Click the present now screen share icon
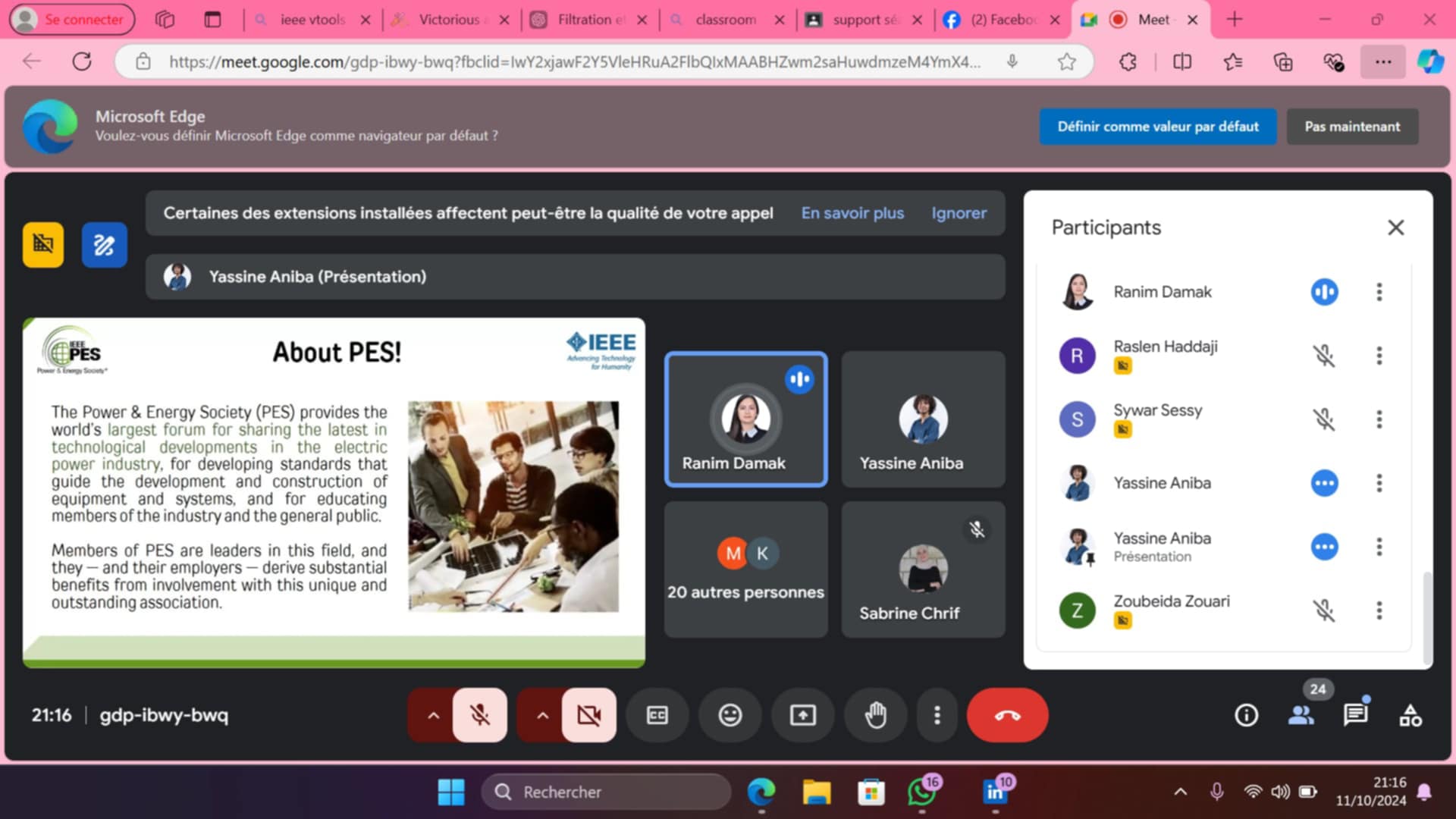This screenshot has height=819, width=1456. pos(802,715)
